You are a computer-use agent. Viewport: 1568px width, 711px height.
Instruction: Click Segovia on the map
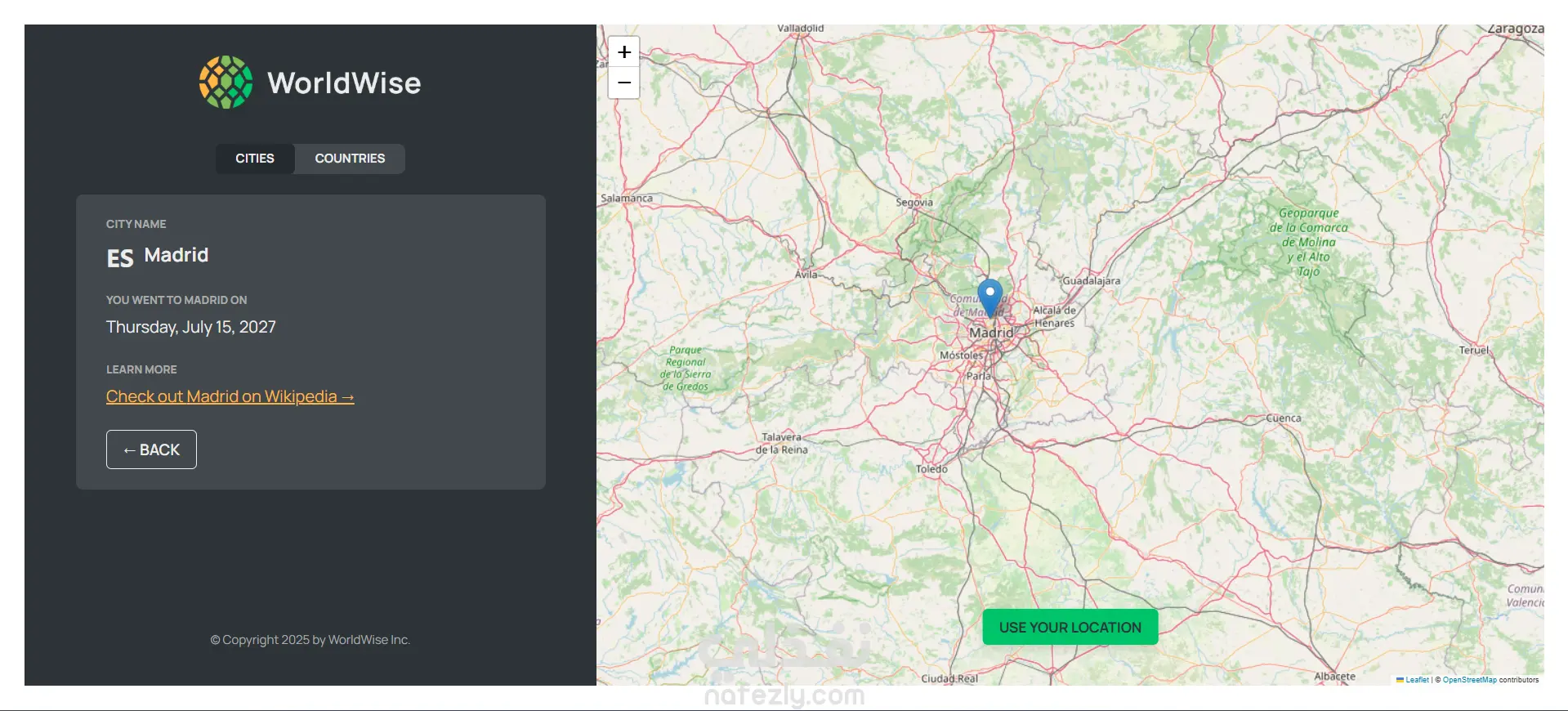pos(914,202)
